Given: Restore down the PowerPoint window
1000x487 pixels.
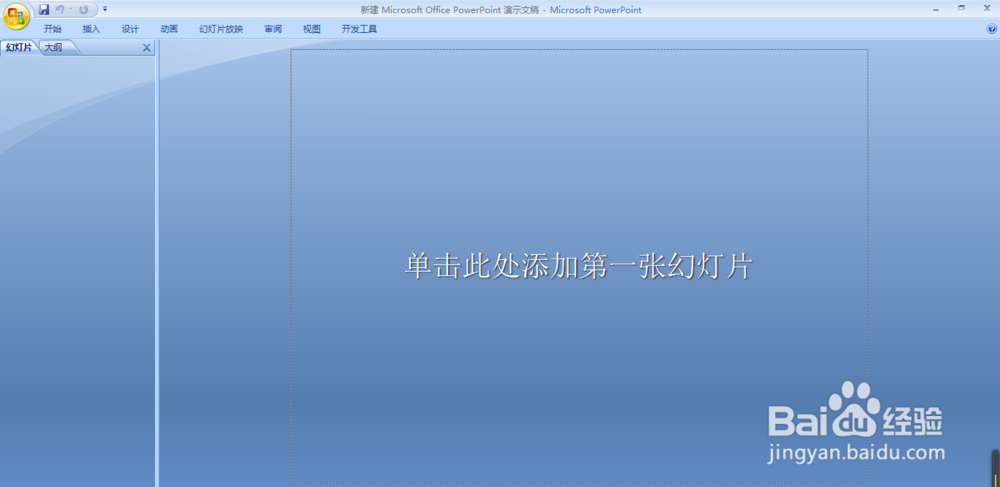Looking at the screenshot, I should click(961, 8).
